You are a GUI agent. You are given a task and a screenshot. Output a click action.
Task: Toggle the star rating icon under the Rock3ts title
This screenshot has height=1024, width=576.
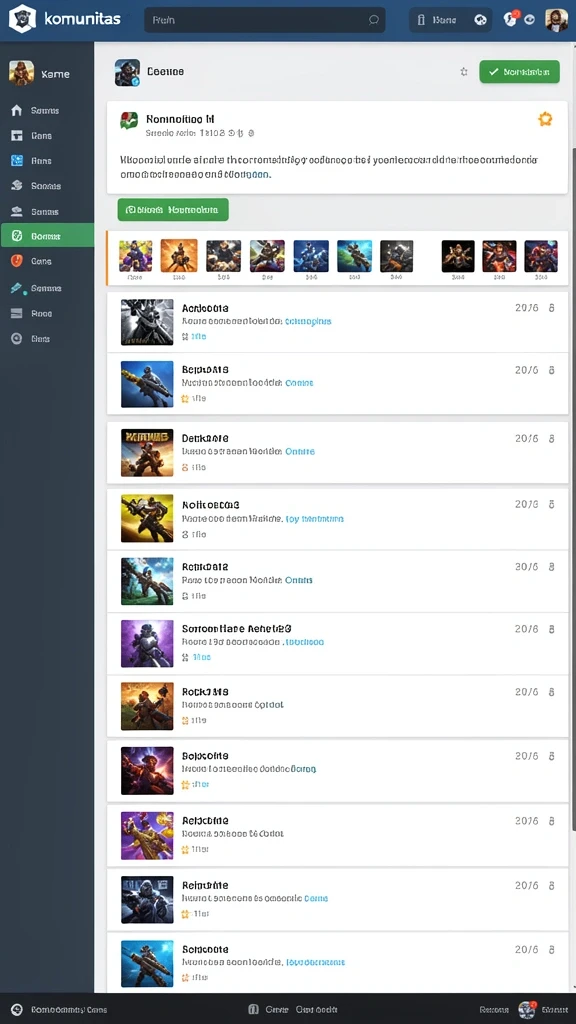tap(185, 720)
